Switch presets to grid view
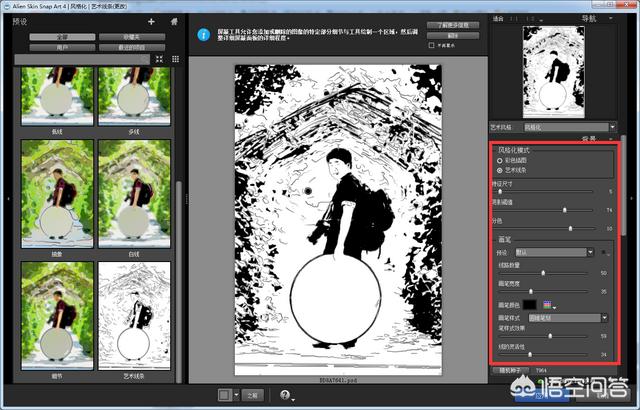This screenshot has width=640, height=410. coord(175,59)
